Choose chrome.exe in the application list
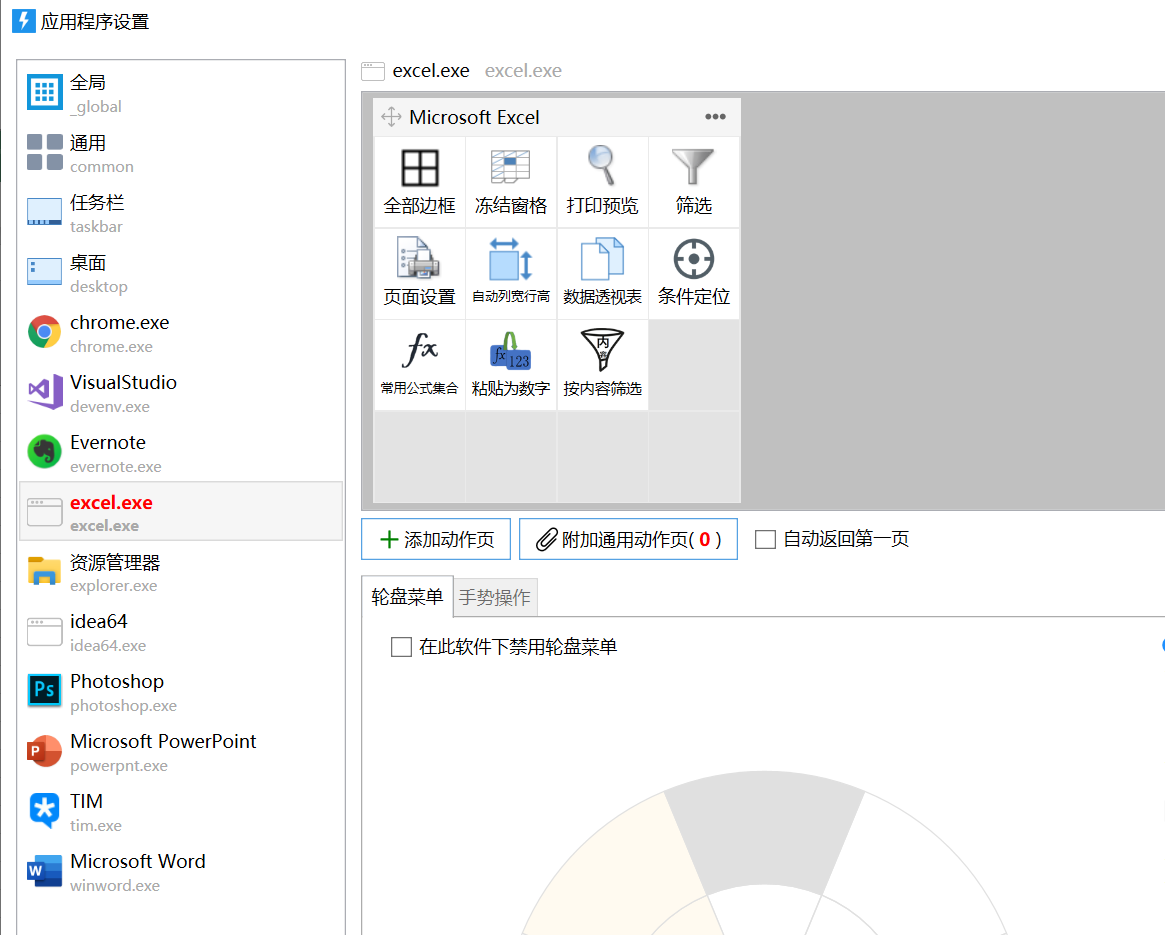Viewport: 1165px width, 935px height. (x=181, y=333)
